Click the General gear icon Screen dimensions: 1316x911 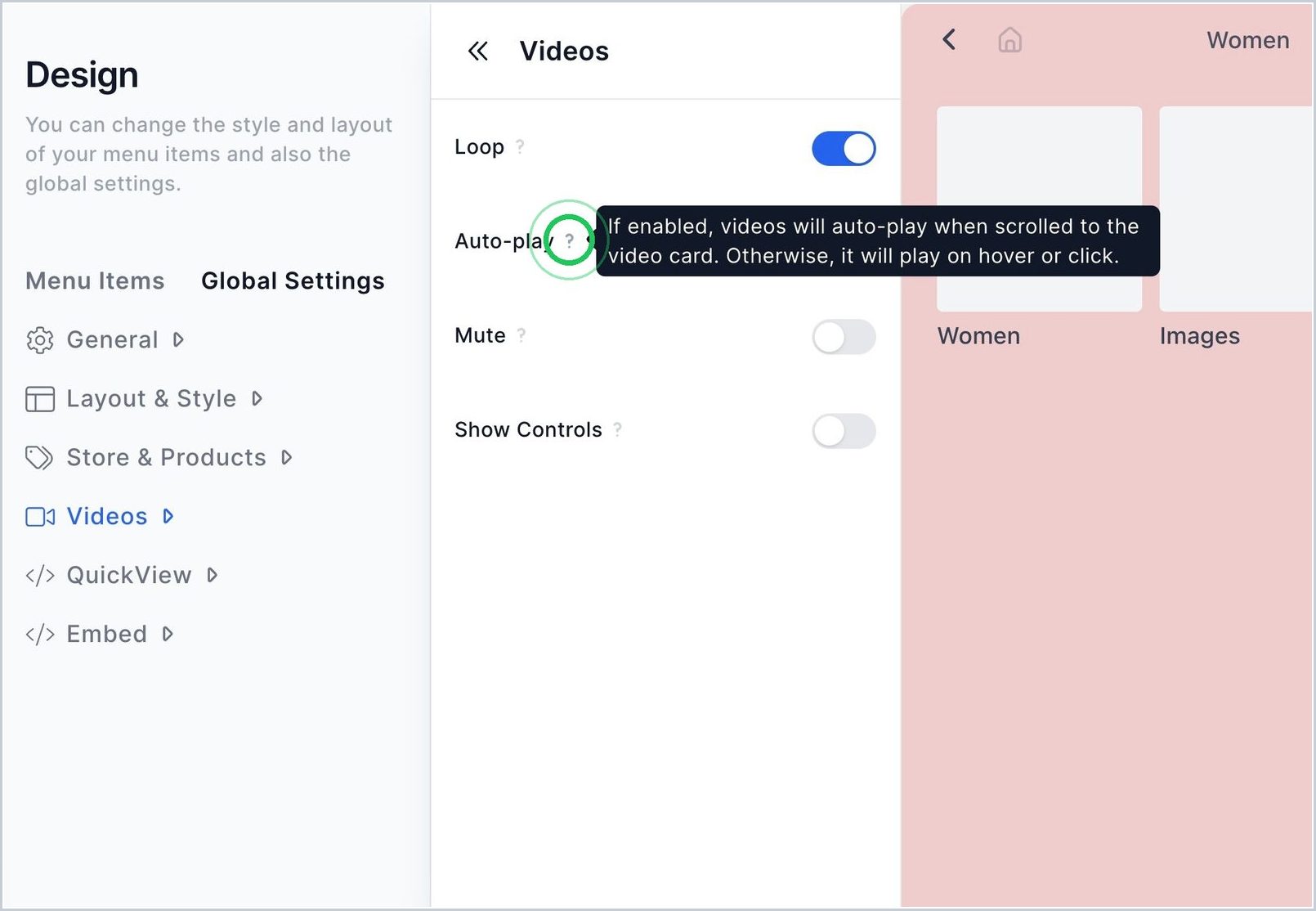pyautogui.click(x=40, y=340)
